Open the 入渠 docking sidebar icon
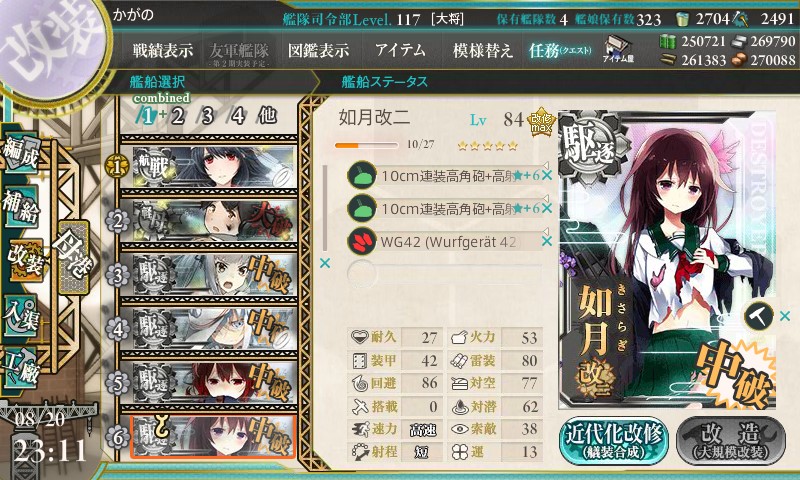This screenshot has height=480, width=800. click(x=21, y=315)
